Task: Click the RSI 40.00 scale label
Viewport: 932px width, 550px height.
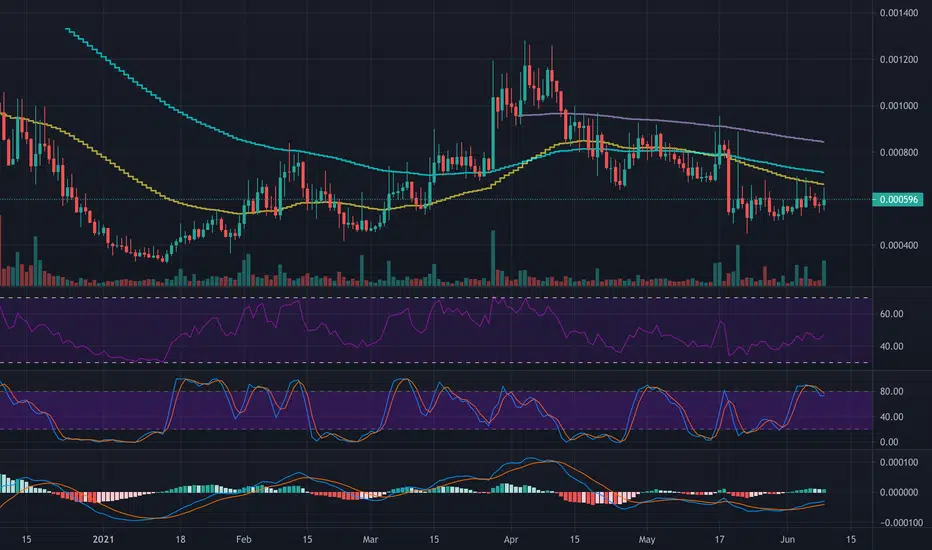Action: point(892,346)
